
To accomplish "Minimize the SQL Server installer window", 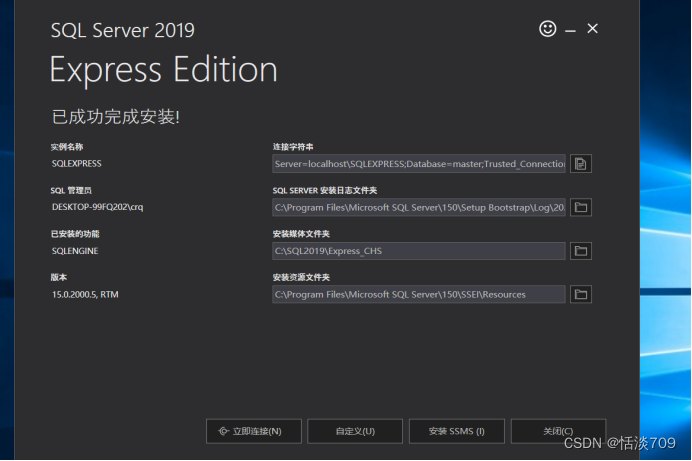I will point(570,30).
